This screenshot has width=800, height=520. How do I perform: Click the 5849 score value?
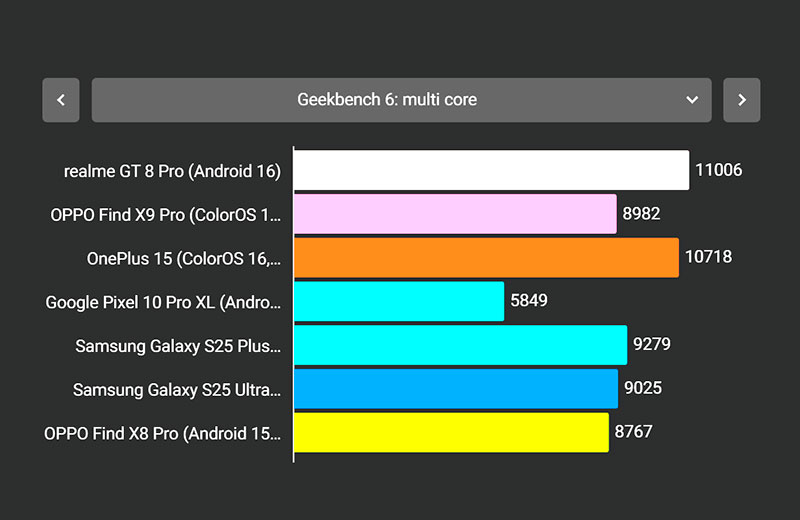(529, 301)
